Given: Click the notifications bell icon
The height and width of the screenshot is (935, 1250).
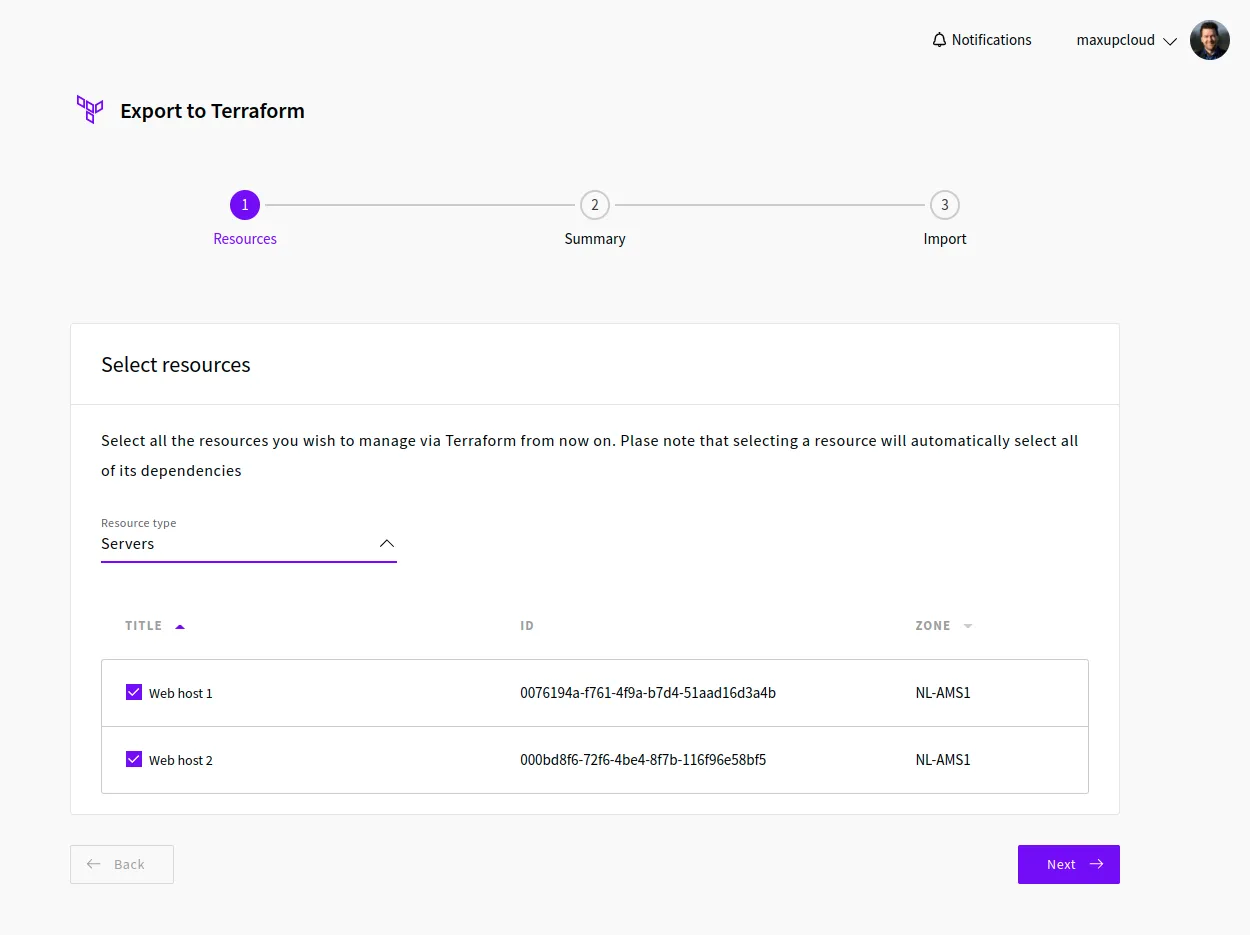Looking at the screenshot, I should click(939, 40).
